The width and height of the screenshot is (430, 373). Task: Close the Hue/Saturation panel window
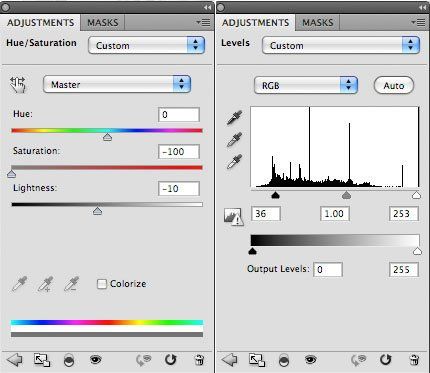[6, 7]
